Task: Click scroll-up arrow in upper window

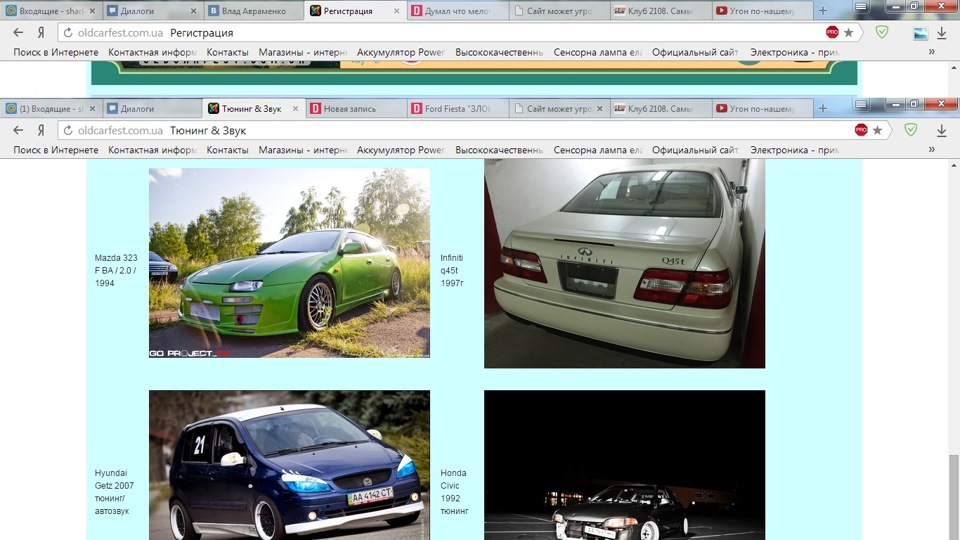Action: [x=954, y=67]
